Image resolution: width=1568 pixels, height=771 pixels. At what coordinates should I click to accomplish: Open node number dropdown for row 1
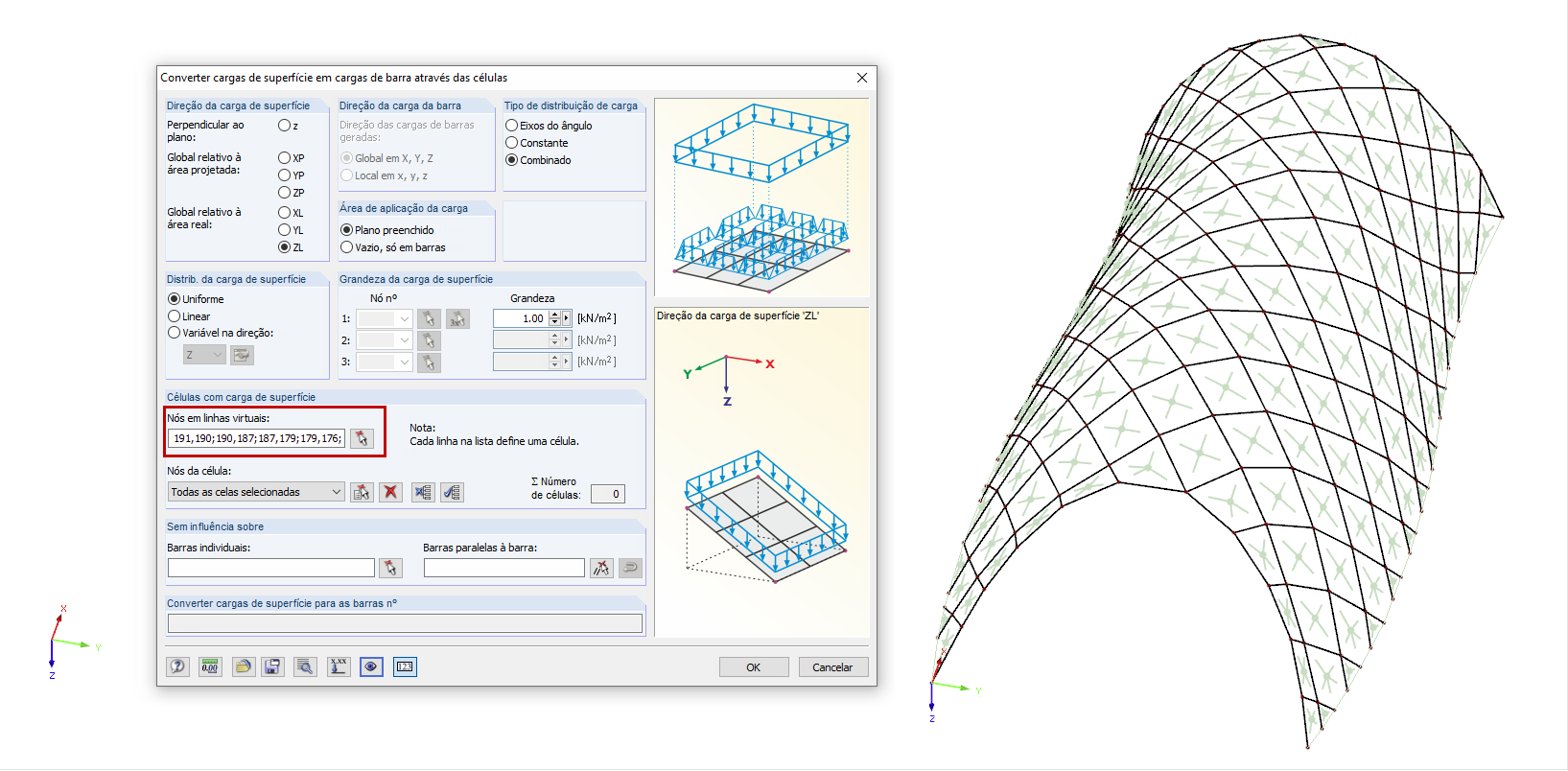(x=385, y=318)
